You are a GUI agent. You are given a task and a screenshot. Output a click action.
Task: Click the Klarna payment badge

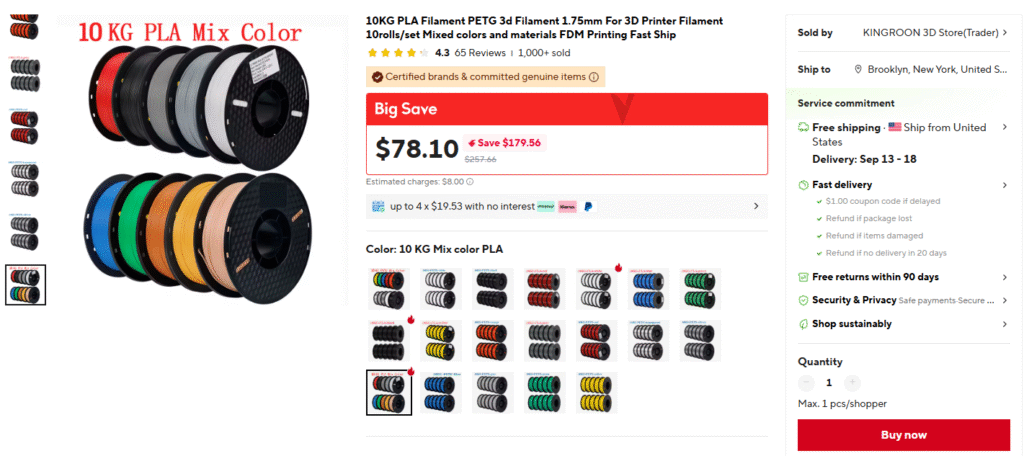pyautogui.click(x=567, y=206)
